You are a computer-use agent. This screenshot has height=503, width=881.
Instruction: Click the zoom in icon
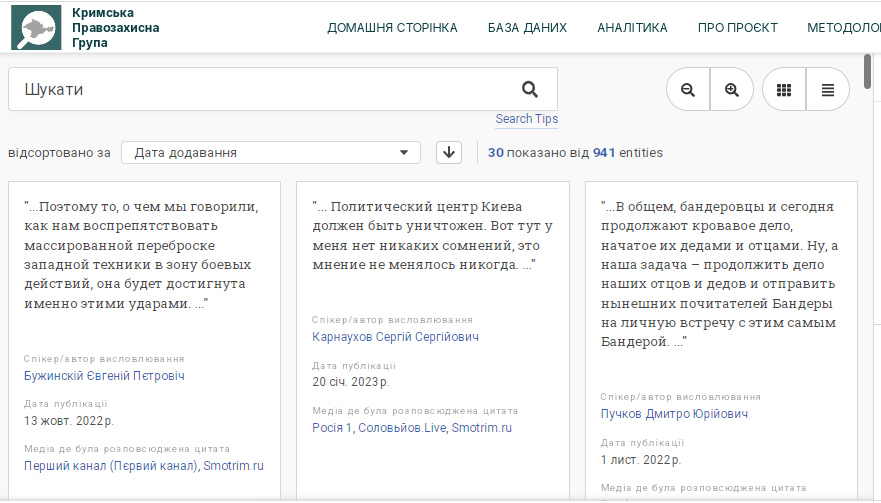click(732, 89)
